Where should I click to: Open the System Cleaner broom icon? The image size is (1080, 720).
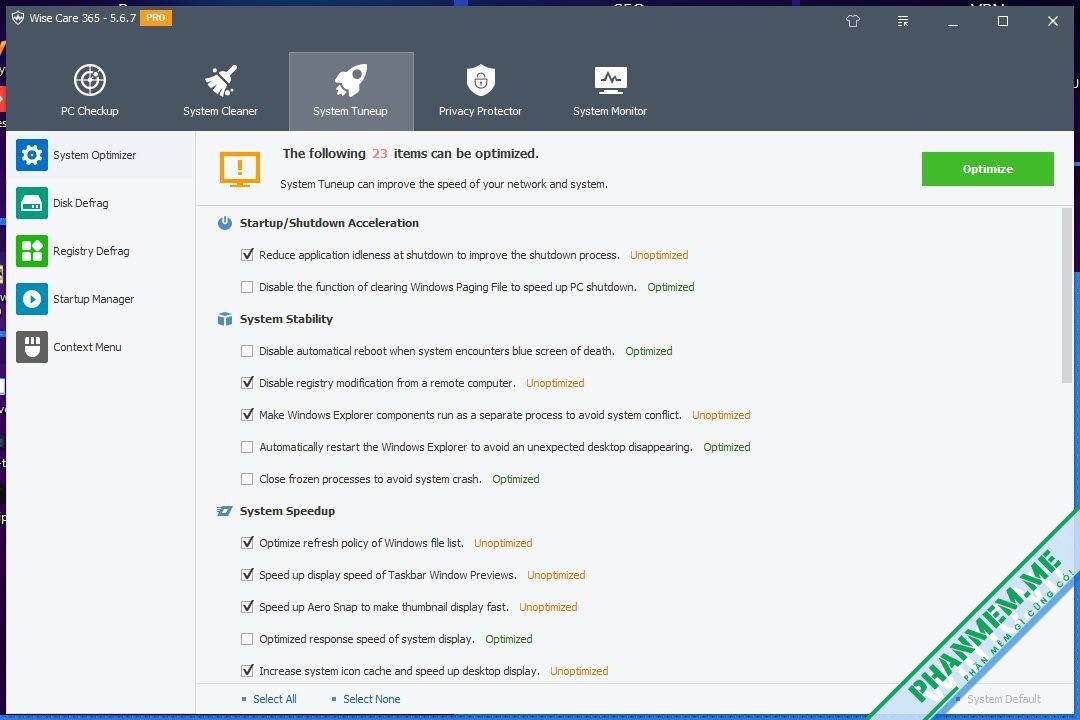click(x=220, y=80)
